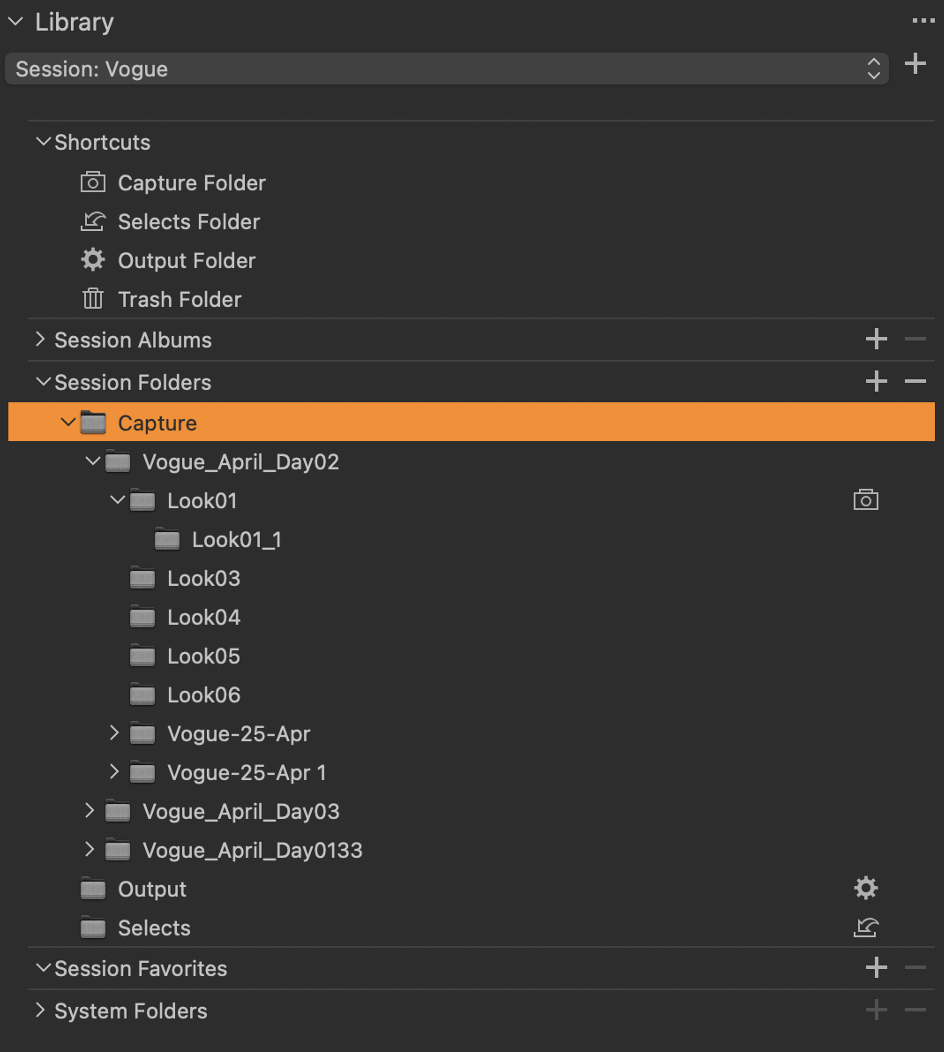Screen dimensions: 944x1052
Task: Add a Session Favorite with plus
Action: [x=876, y=968]
